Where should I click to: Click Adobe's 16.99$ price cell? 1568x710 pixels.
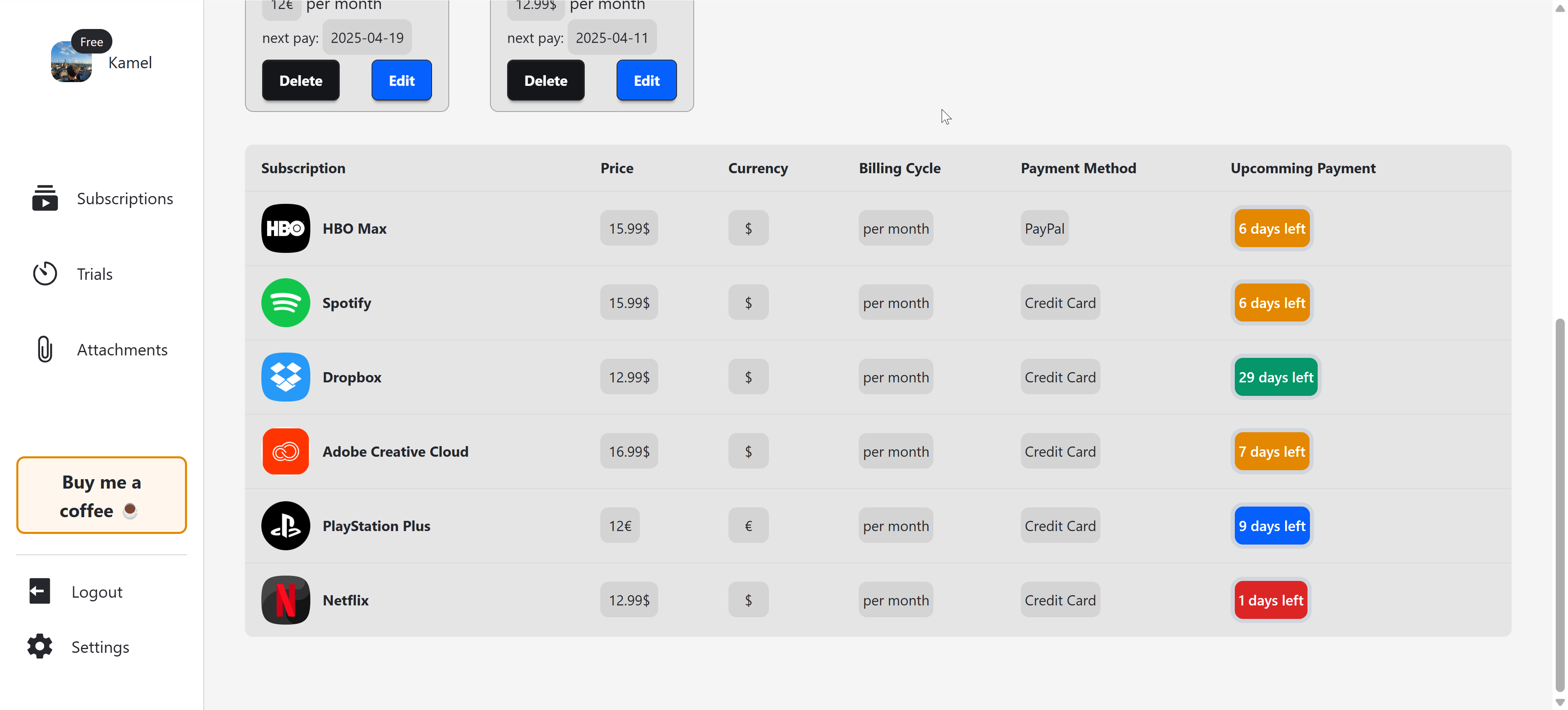(x=629, y=451)
